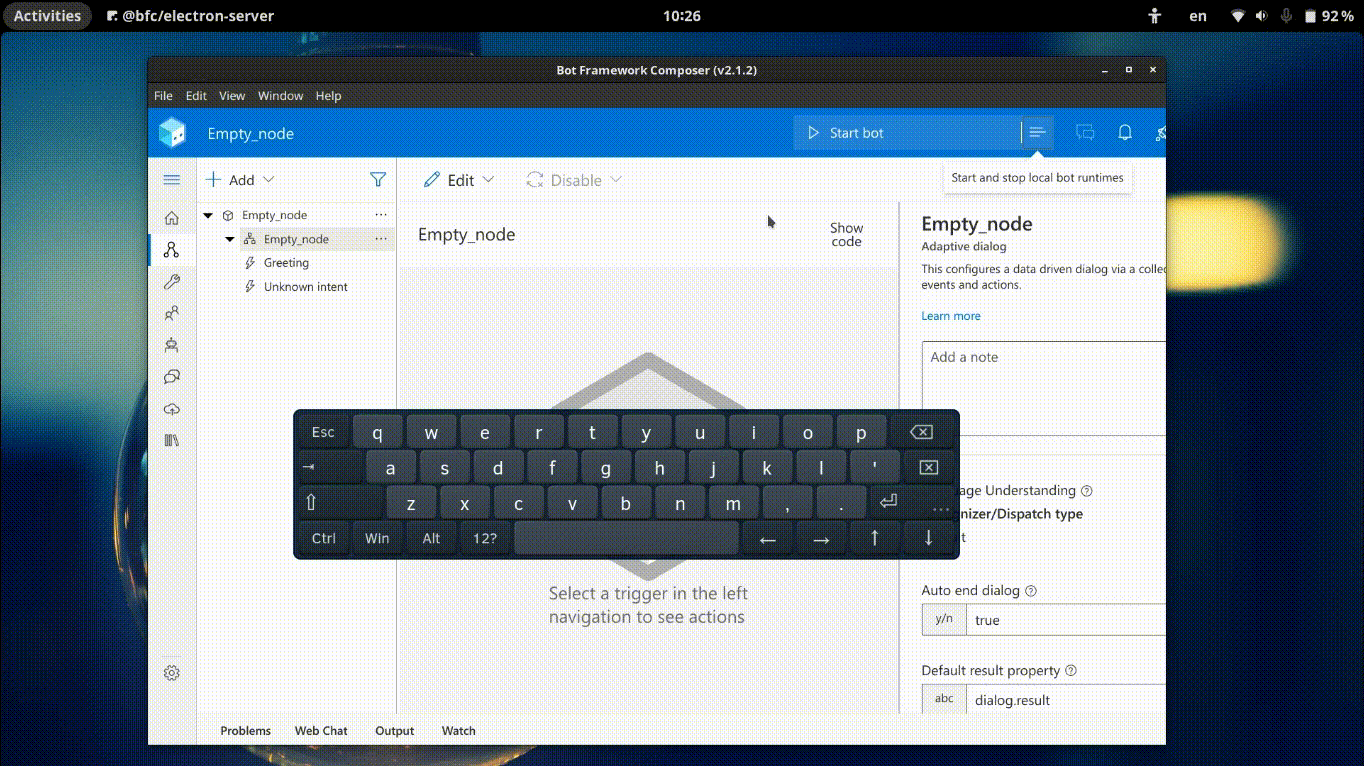The width and height of the screenshot is (1364, 766).
Task: Open the Help menu
Action: 328,96
